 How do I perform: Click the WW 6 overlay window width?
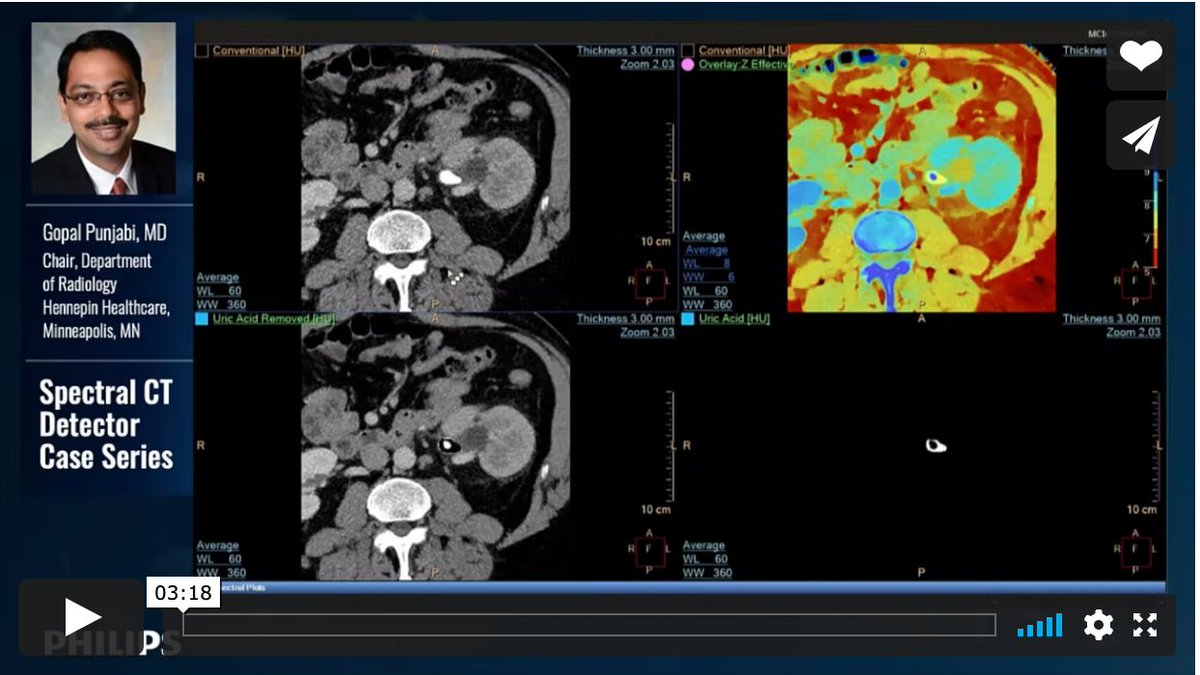(708, 277)
